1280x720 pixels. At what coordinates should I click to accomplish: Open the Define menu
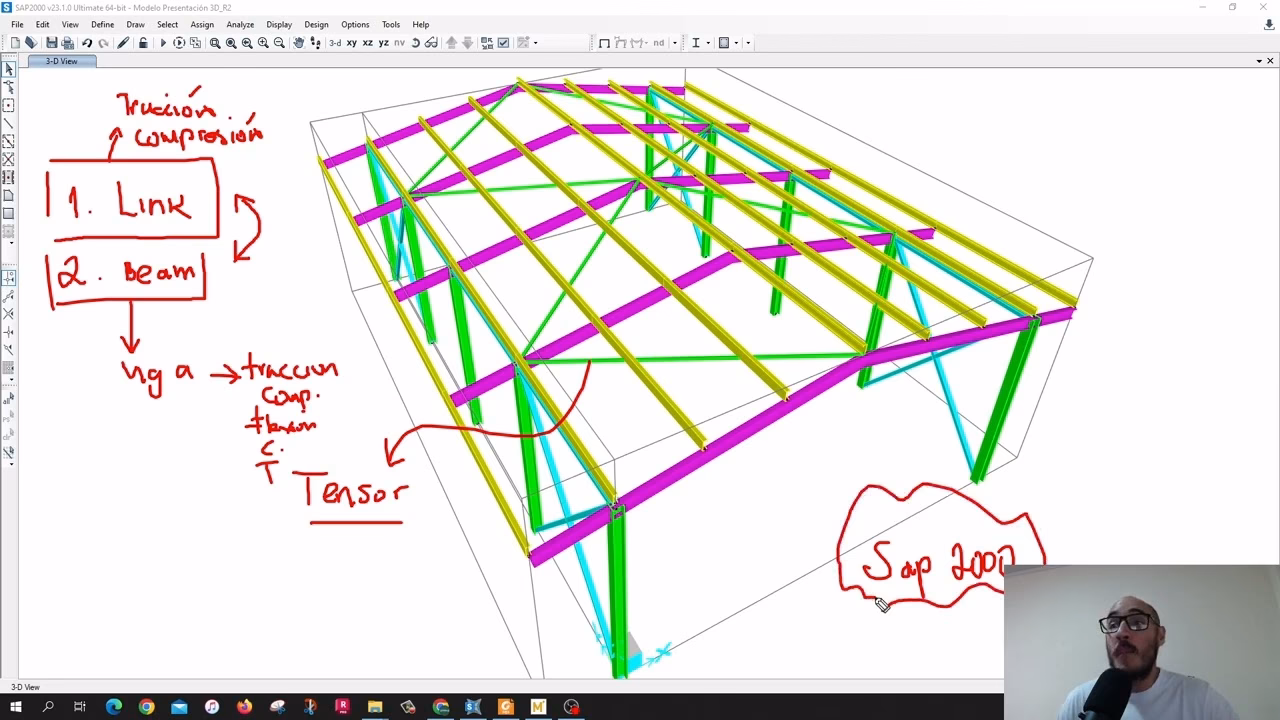[102, 25]
